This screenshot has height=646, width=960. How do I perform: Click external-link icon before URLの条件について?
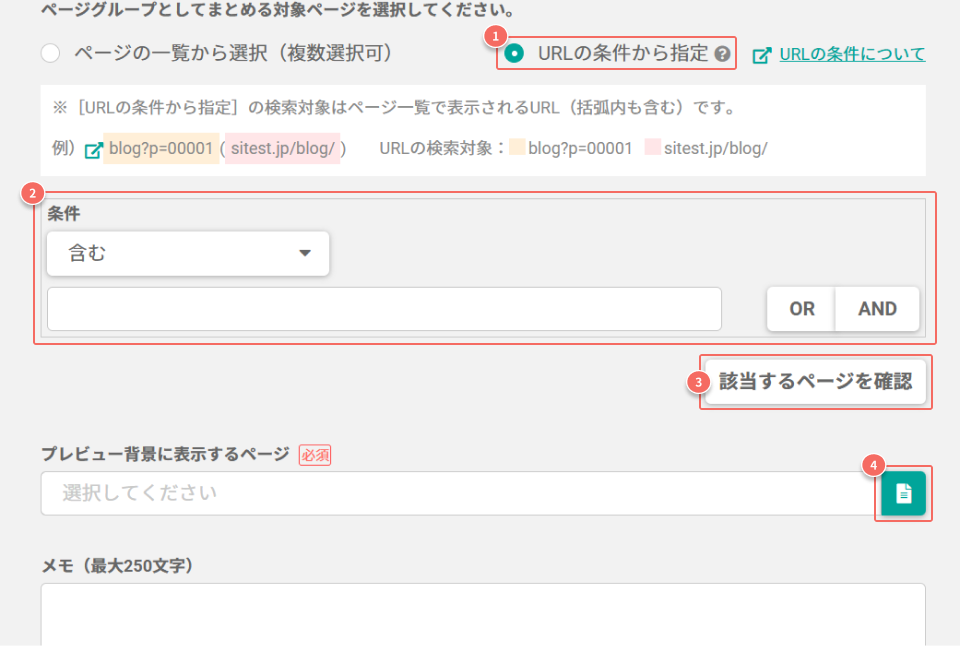762,55
